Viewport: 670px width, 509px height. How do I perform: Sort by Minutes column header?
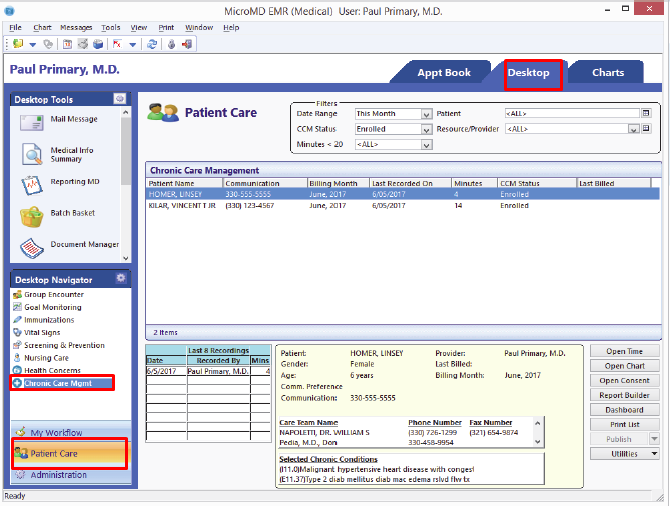474,183
